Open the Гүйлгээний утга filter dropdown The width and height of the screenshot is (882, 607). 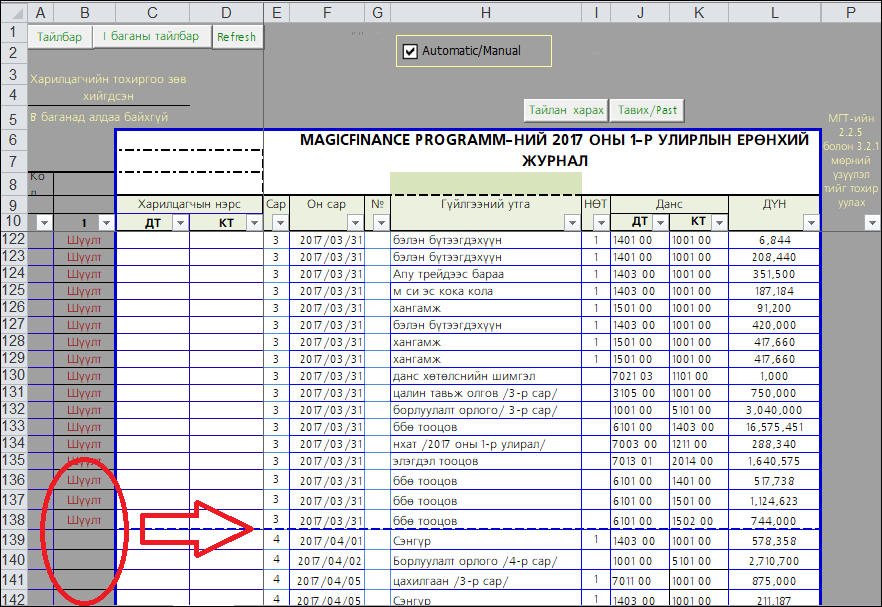(x=573, y=223)
